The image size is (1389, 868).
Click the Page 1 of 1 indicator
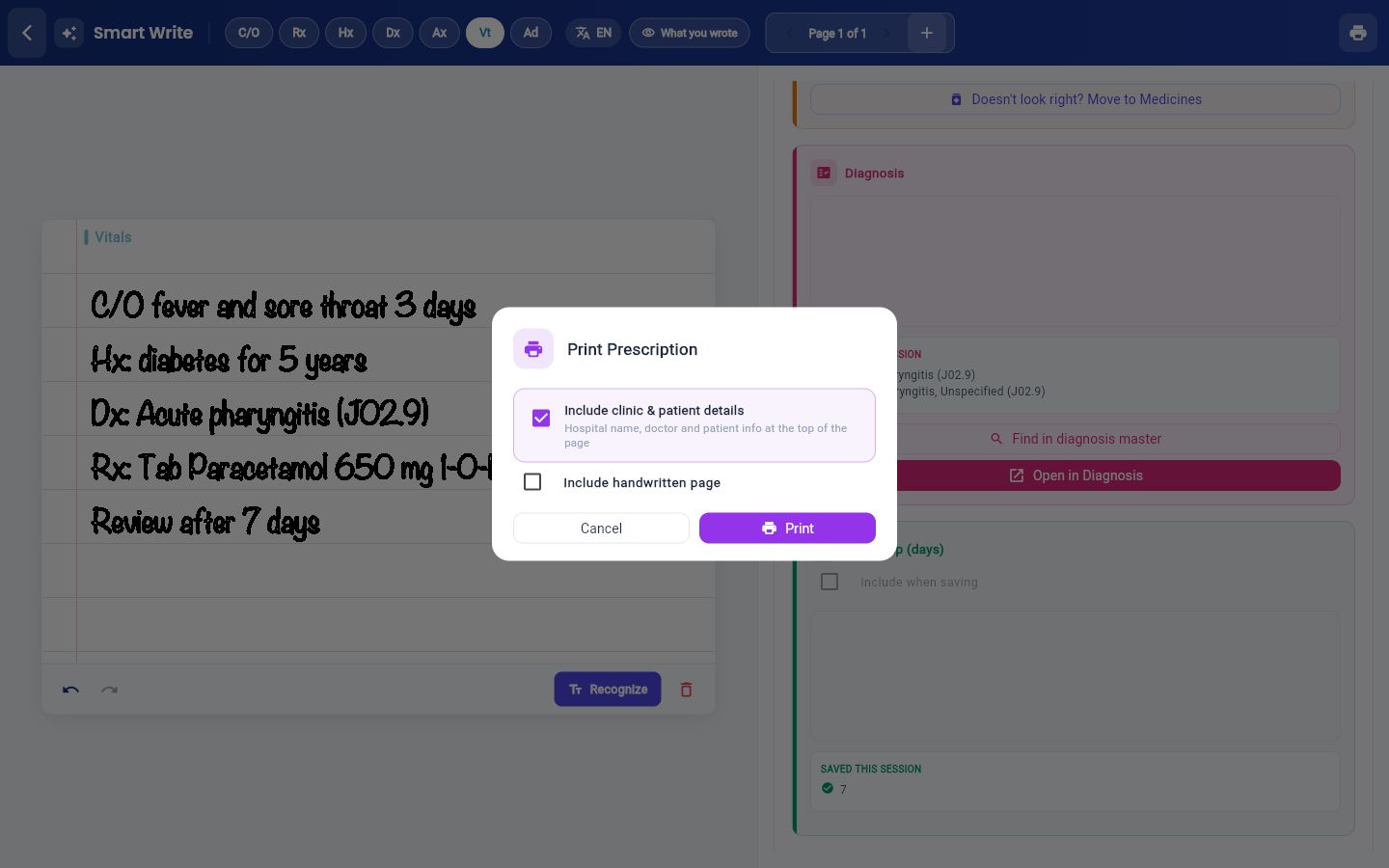coord(837,33)
